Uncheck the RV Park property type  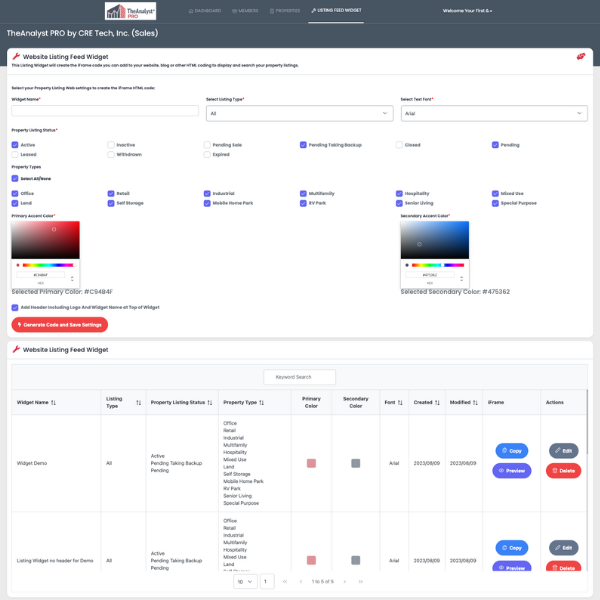[303, 203]
